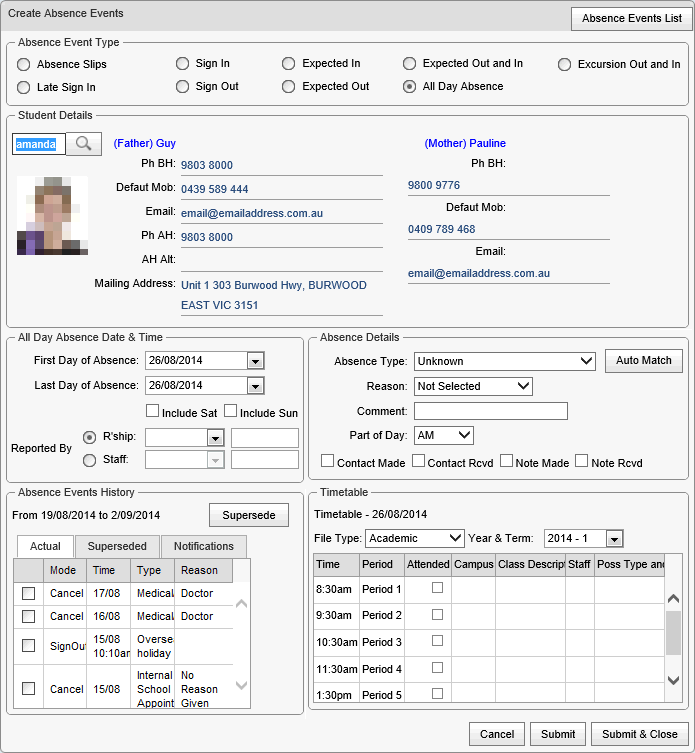Screen dimensions: 695x753
Task: Choose the Sign Out event type
Action: click(x=183, y=86)
